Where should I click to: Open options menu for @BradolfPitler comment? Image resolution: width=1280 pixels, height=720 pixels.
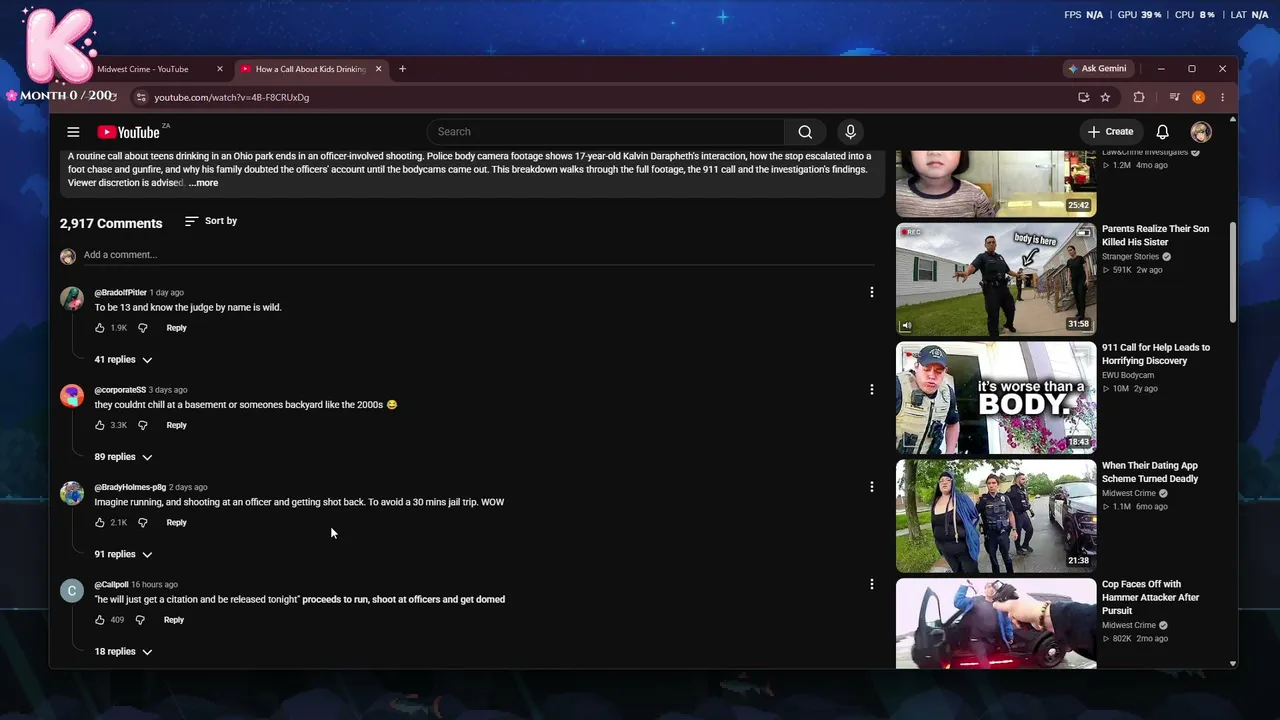click(872, 292)
